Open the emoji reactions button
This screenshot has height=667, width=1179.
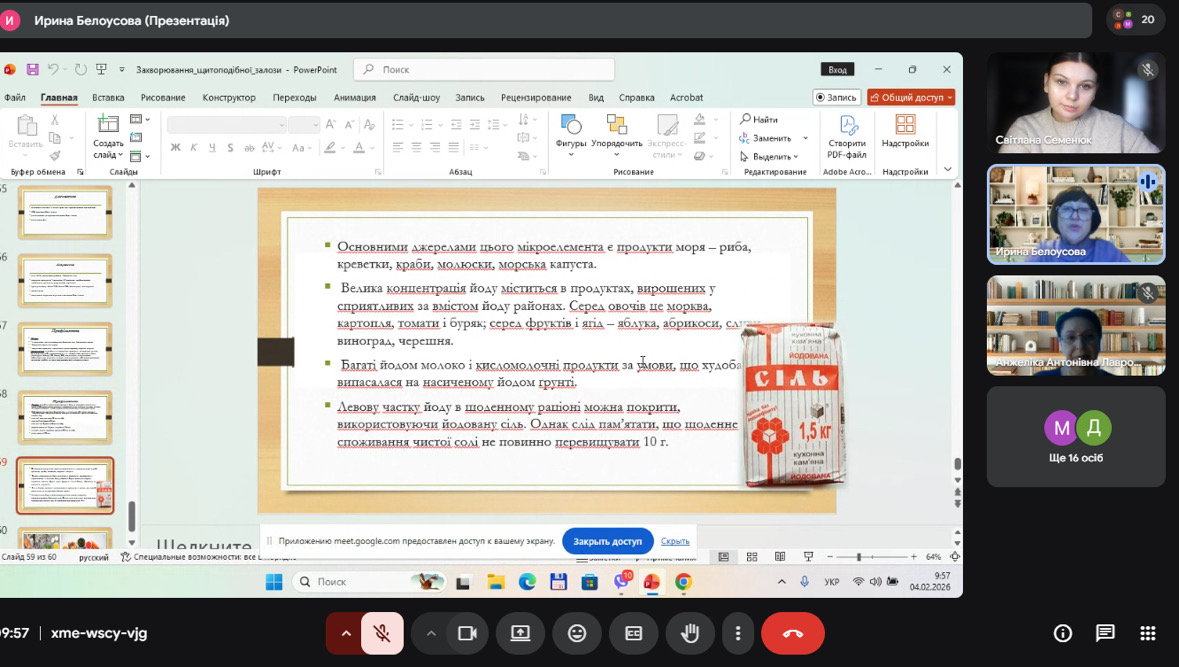577,634
